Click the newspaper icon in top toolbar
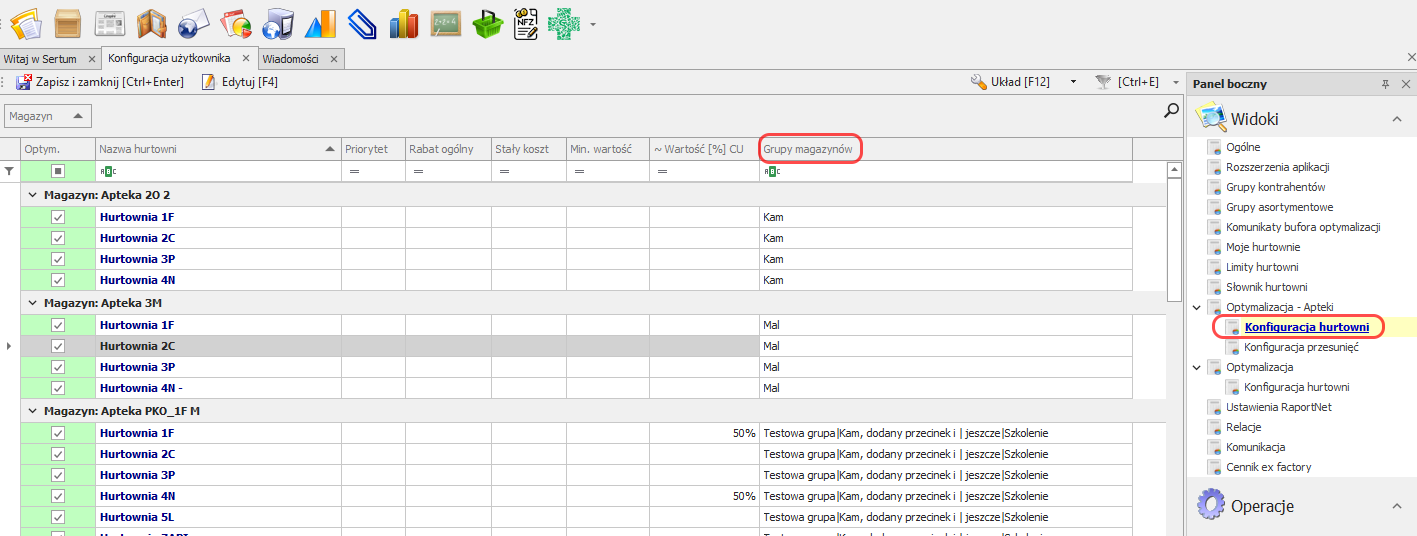The width and height of the screenshot is (1417, 536). point(110,22)
